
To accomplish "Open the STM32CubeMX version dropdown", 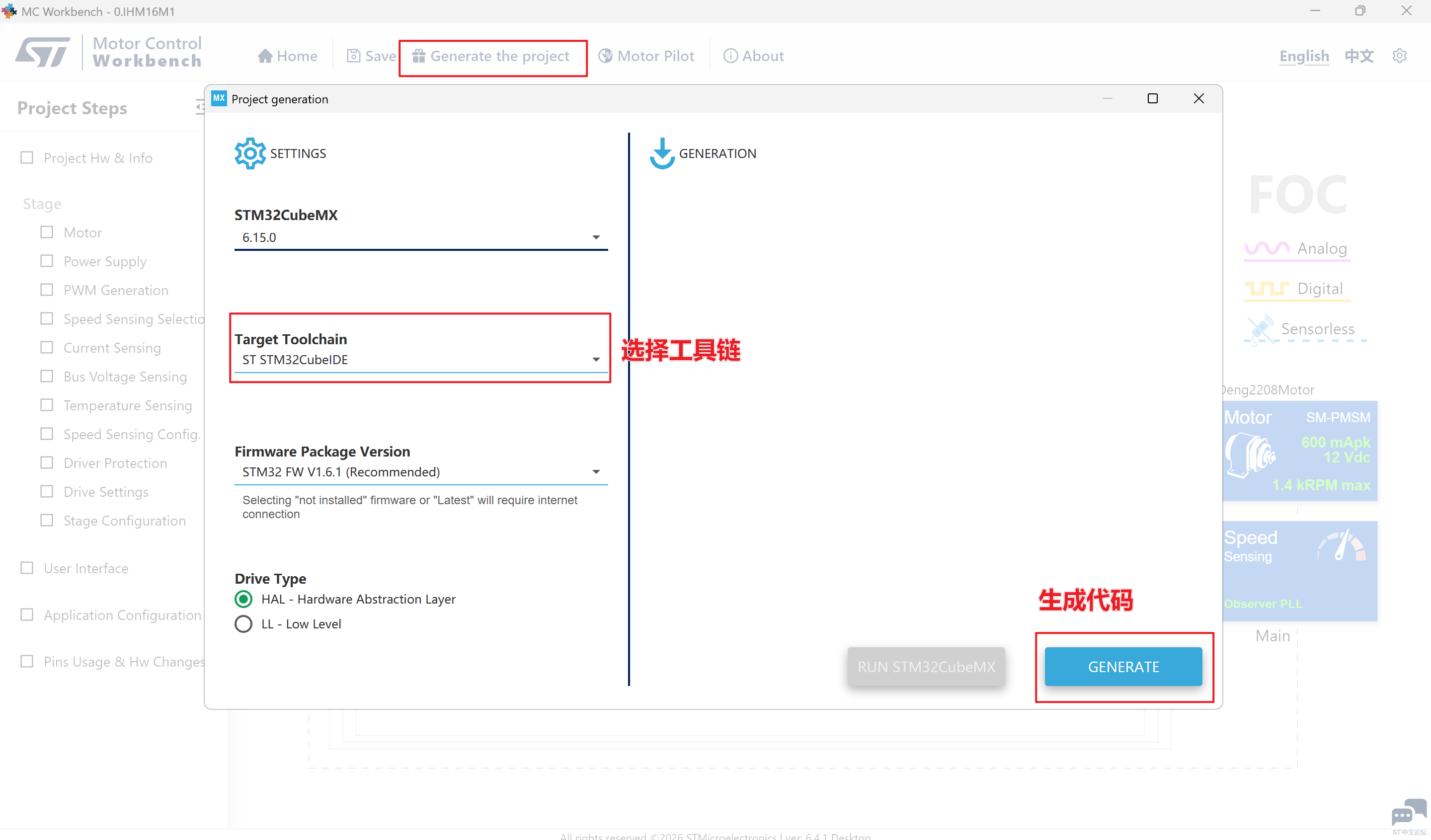I will 421,237.
